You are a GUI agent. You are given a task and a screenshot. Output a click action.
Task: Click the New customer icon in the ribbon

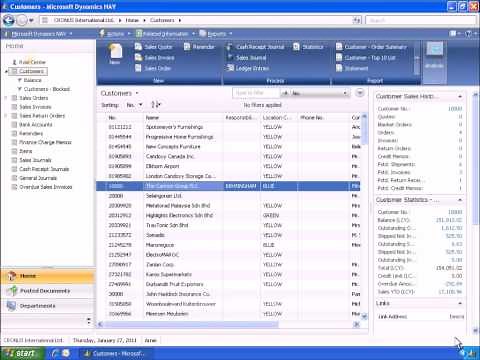115,54
